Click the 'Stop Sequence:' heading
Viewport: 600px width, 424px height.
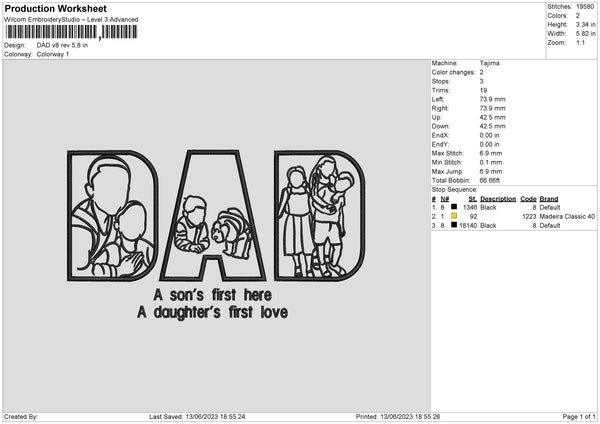[455, 189]
